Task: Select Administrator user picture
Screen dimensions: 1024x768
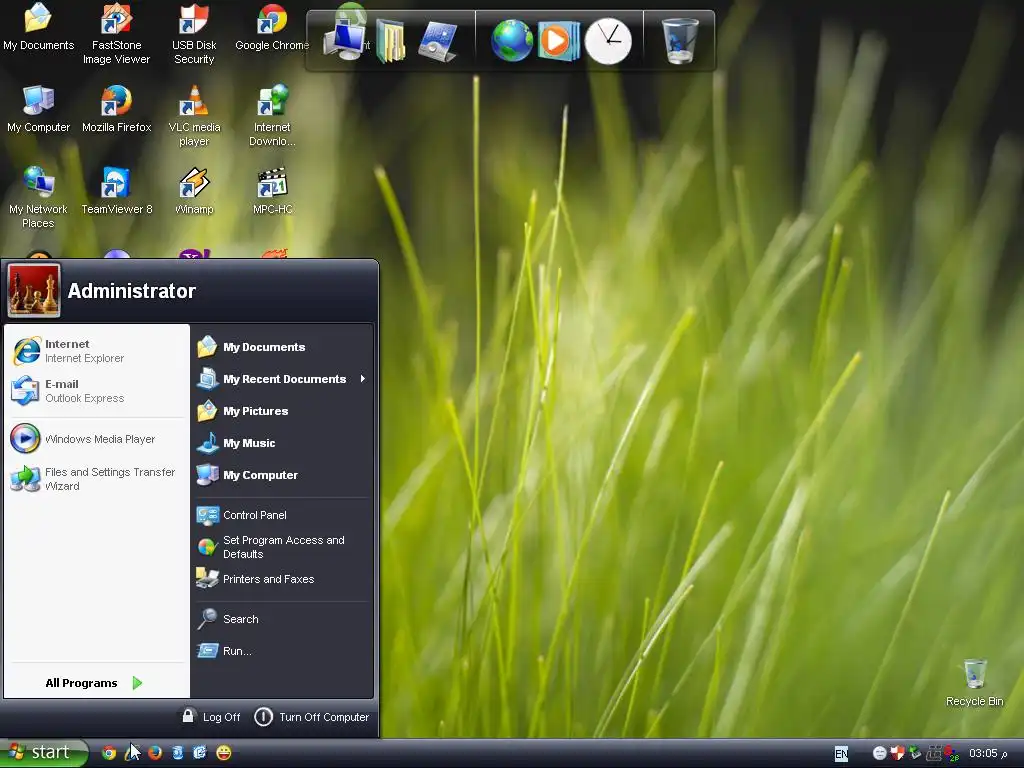Action: 34,290
